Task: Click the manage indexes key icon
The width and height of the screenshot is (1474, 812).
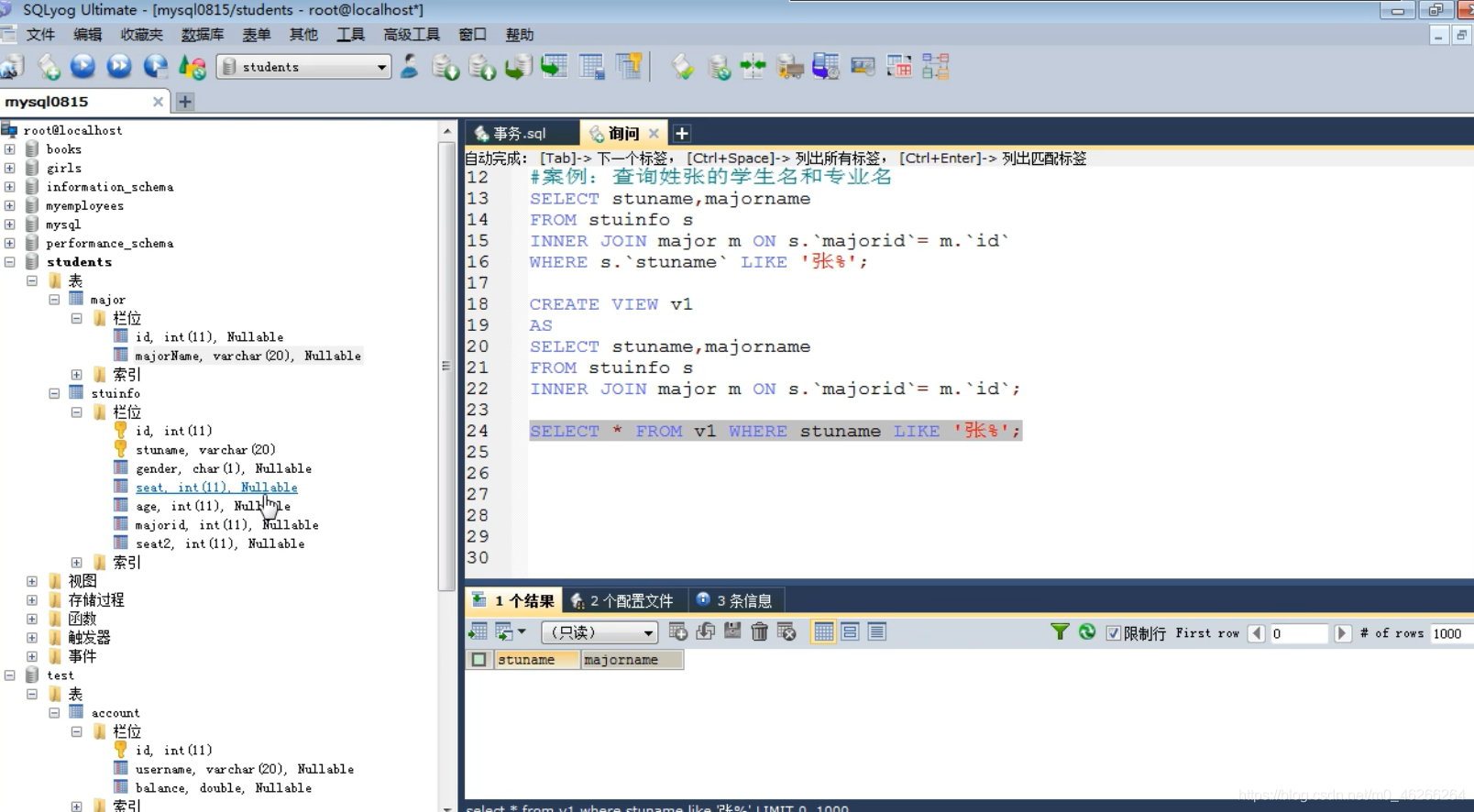Action: click(x=629, y=66)
